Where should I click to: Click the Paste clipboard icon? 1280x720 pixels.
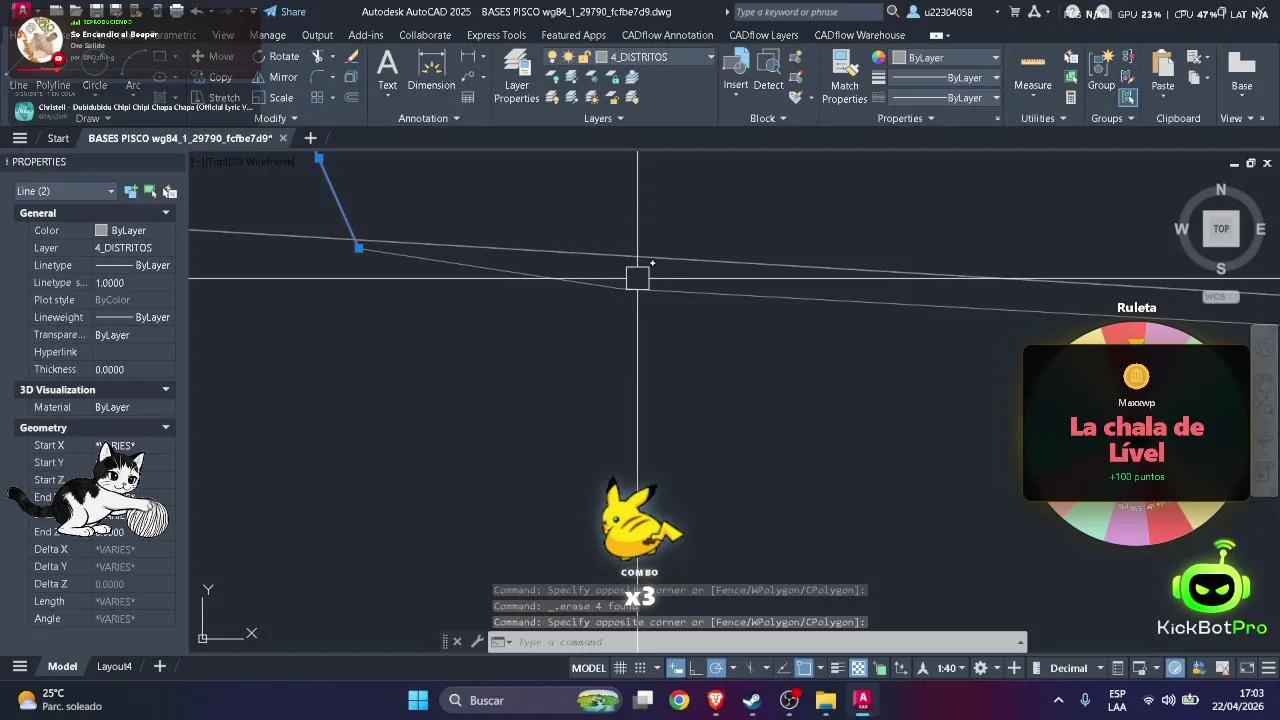1163,70
